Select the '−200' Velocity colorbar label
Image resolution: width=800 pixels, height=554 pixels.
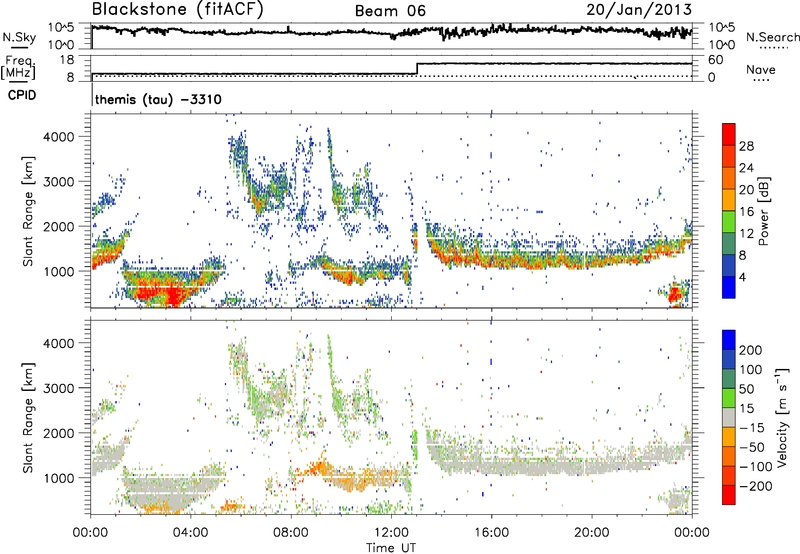[755, 486]
